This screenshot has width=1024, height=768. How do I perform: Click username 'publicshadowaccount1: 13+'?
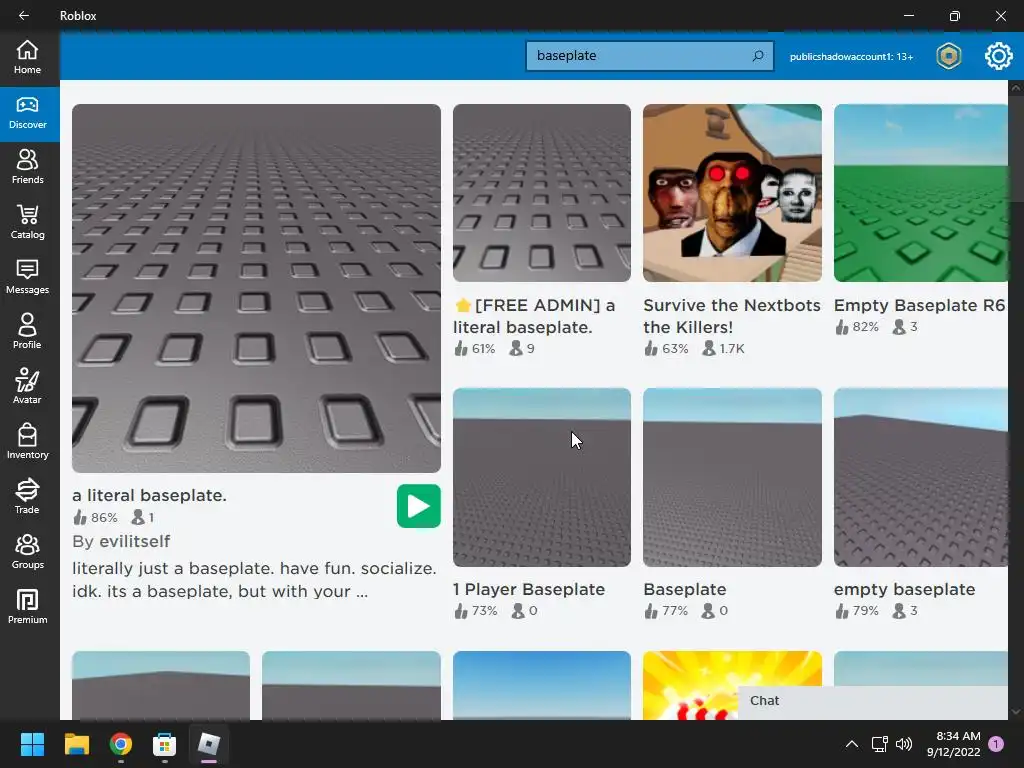[x=851, y=57]
